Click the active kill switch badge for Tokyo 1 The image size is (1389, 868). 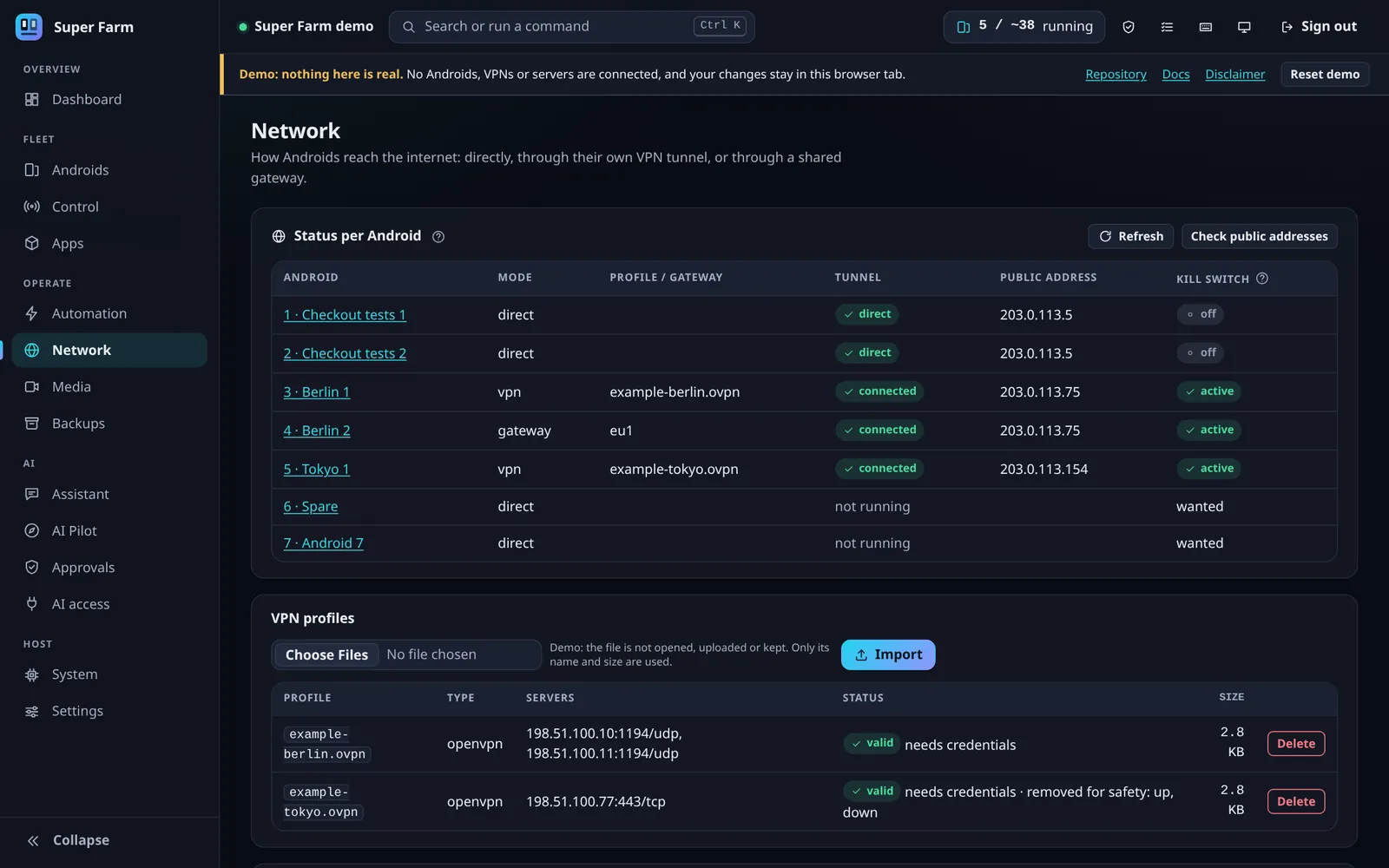coord(1208,469)
